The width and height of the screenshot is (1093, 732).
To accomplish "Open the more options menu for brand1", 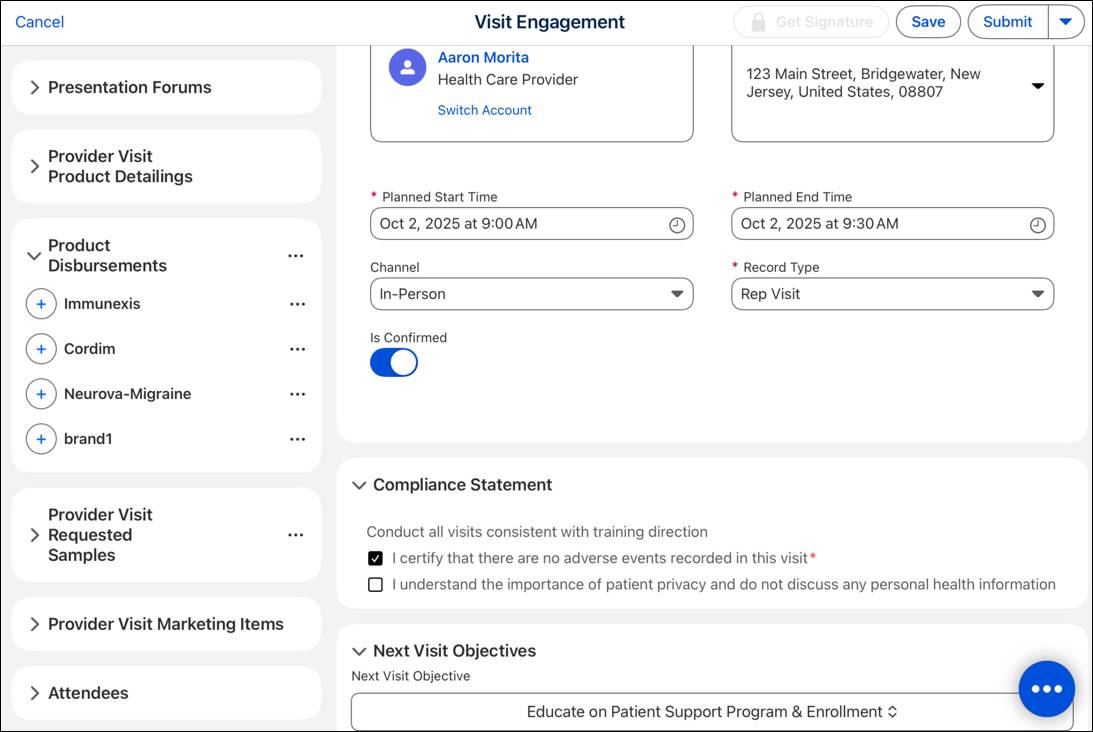I will [x=297, y=439].
